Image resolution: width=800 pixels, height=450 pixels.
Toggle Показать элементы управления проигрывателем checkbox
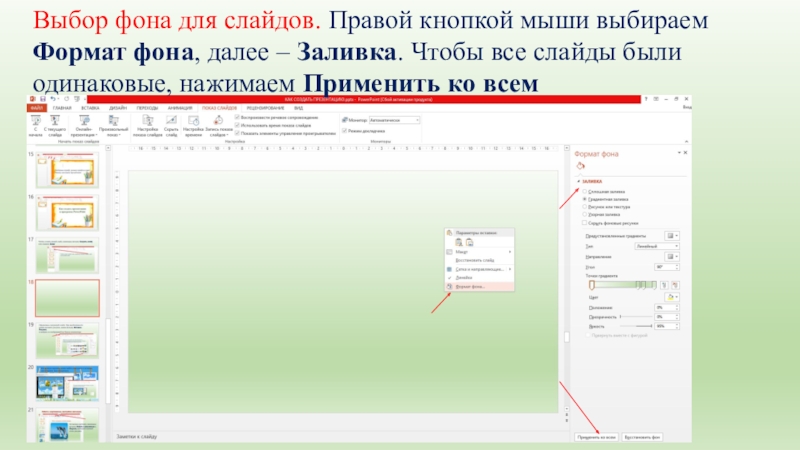coord(237,133)
